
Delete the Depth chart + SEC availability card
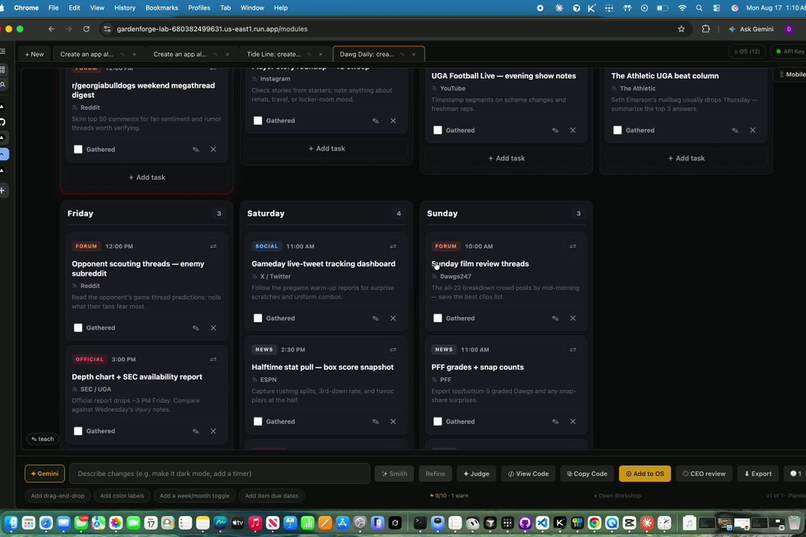click(x=213, y=432)
